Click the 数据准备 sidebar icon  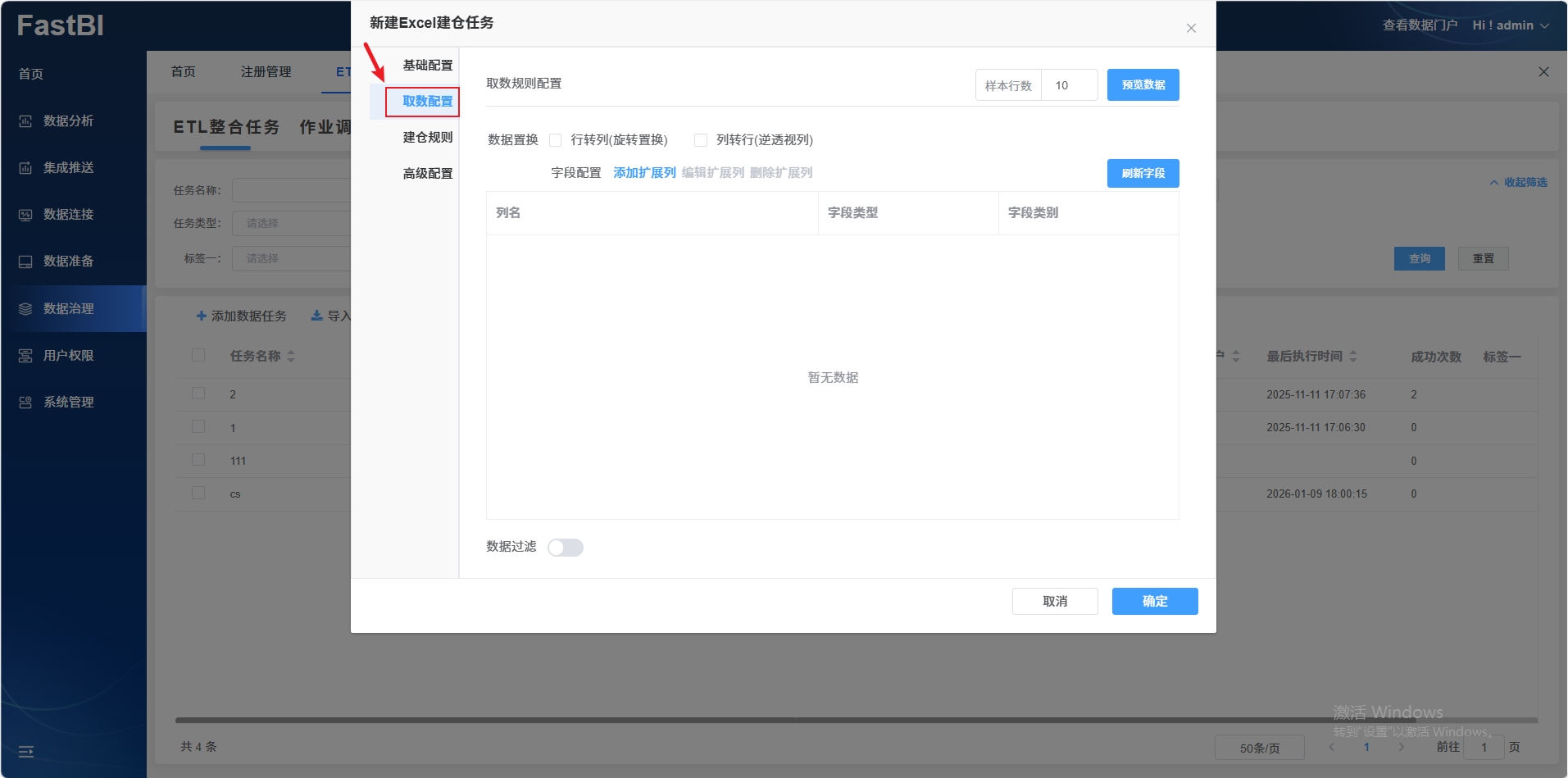25,262
